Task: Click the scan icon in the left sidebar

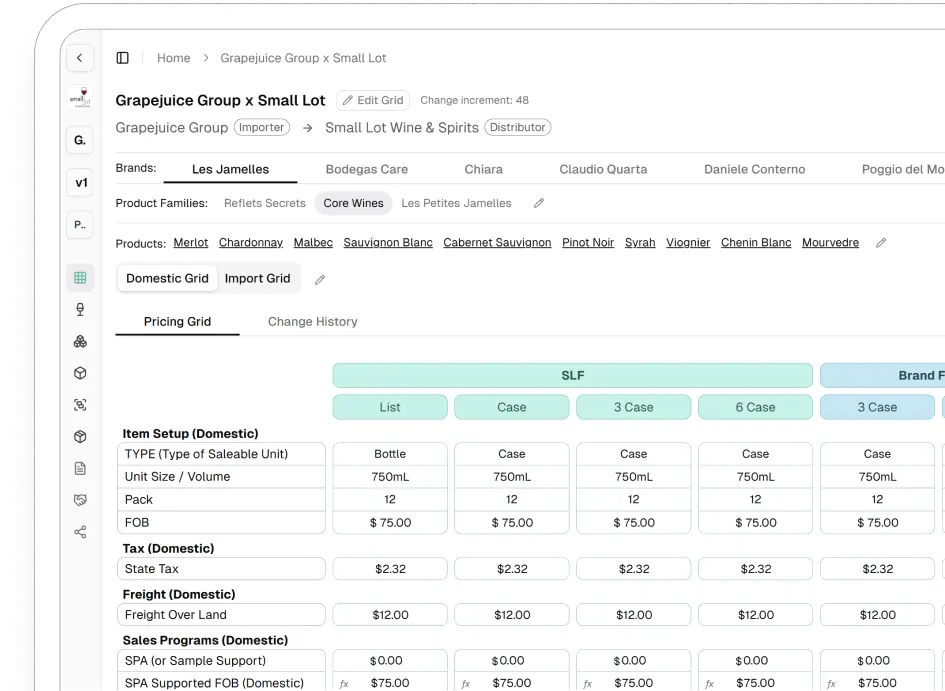Action: point(80,405)
